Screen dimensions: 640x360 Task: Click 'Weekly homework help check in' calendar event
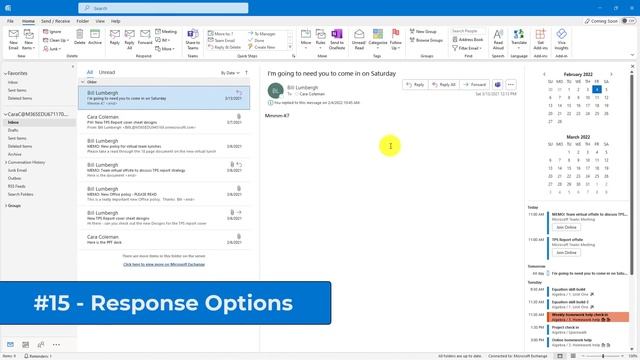588,317
